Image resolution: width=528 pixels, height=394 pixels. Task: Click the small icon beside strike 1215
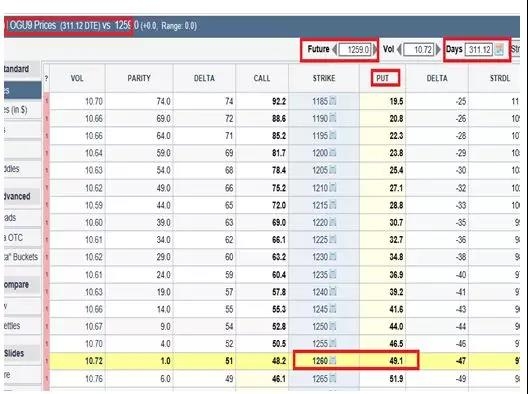332,205
